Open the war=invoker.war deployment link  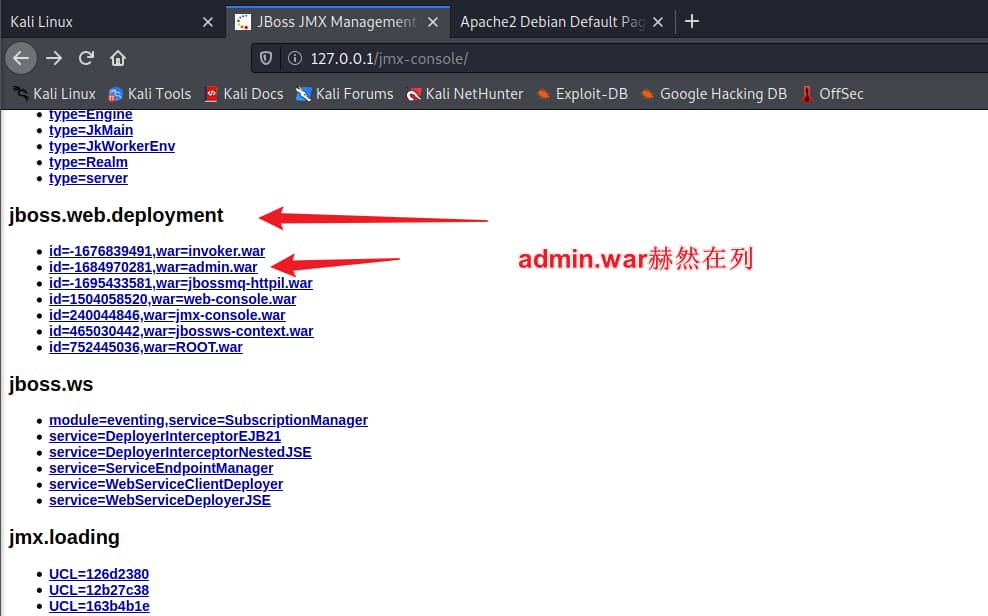(x=157, y=251)
